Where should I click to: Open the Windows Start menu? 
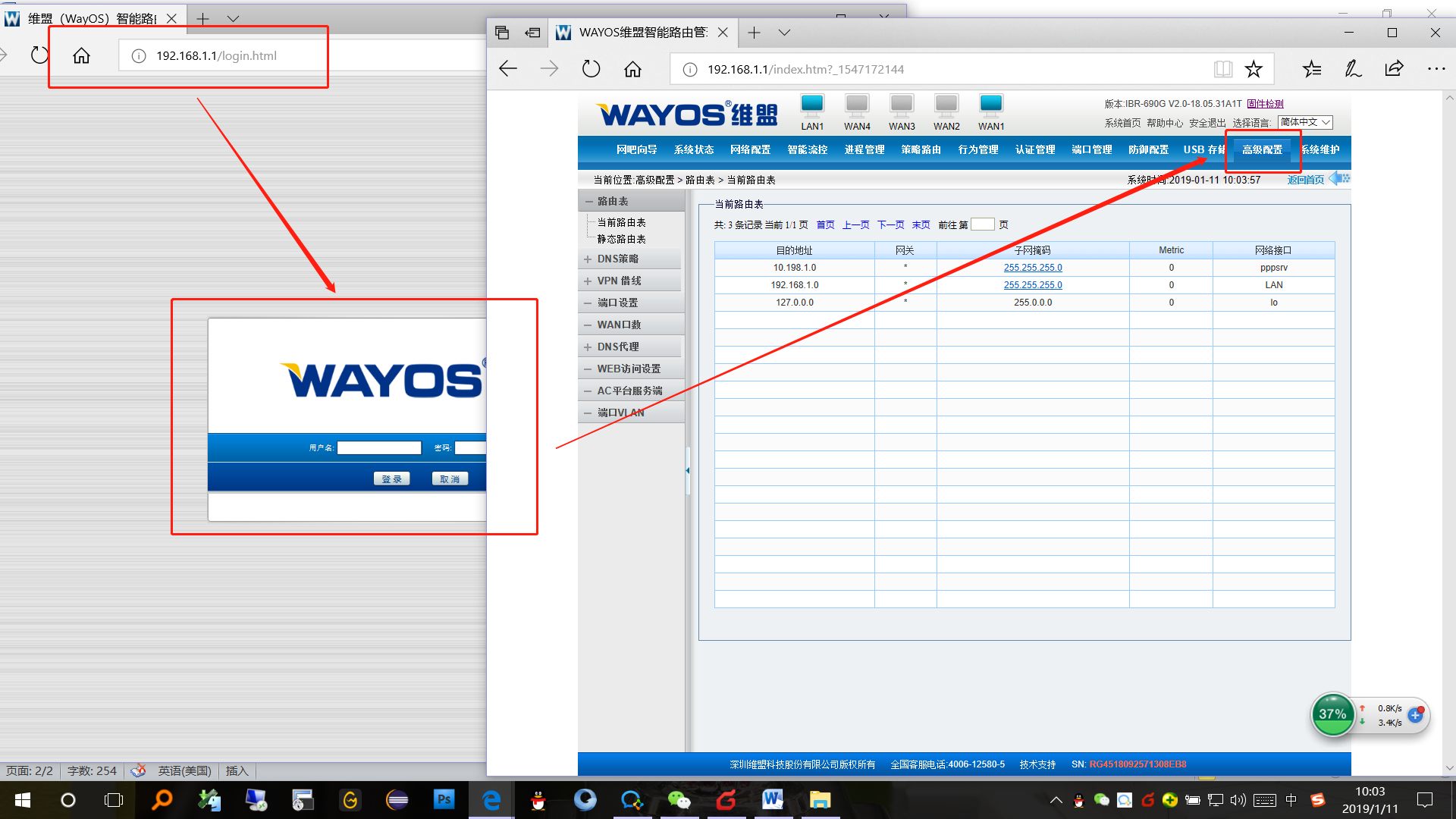pos(23,800)
